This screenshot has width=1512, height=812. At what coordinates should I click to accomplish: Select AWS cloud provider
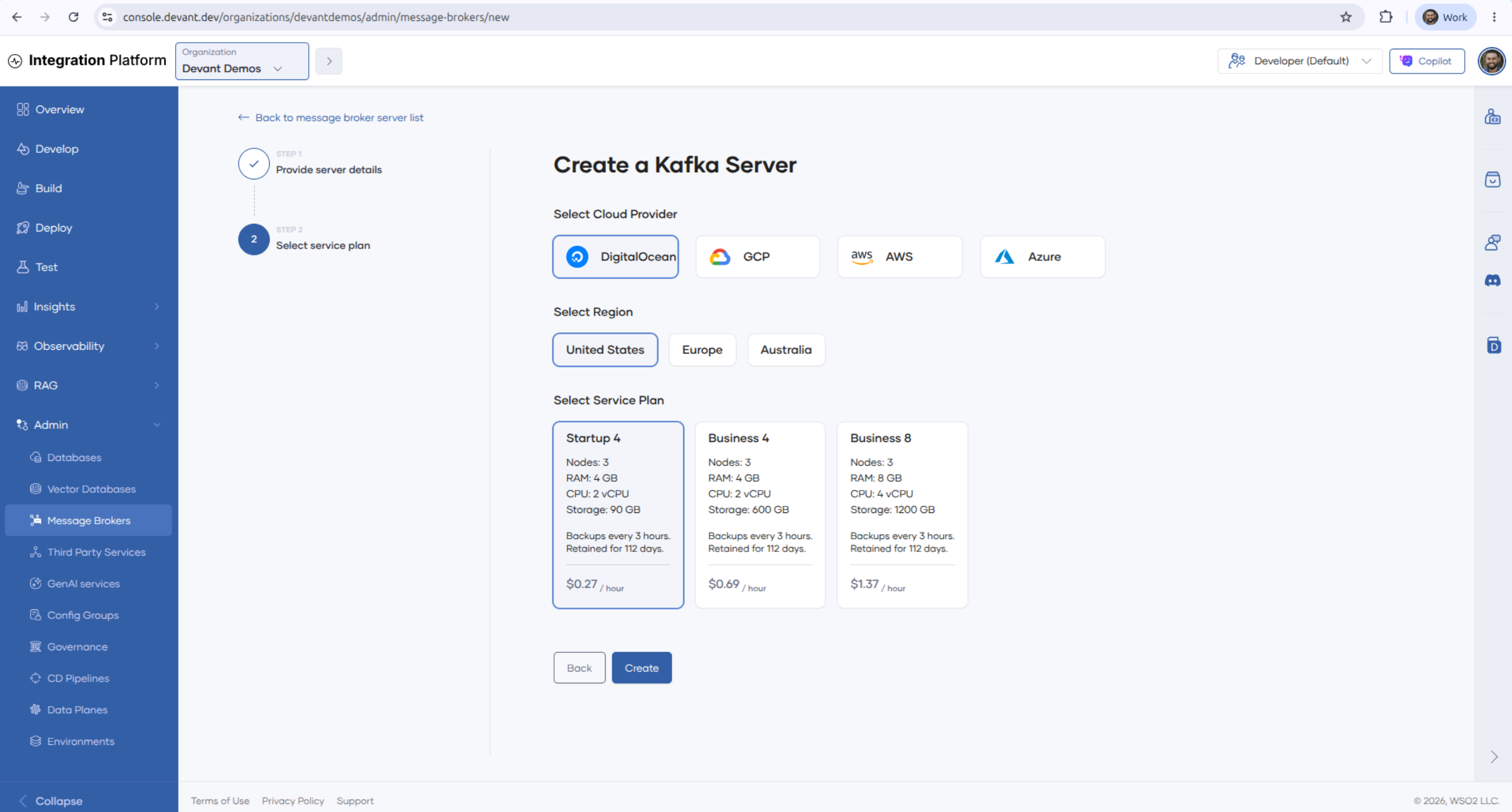pyautogui.click(x=900, y=256)
